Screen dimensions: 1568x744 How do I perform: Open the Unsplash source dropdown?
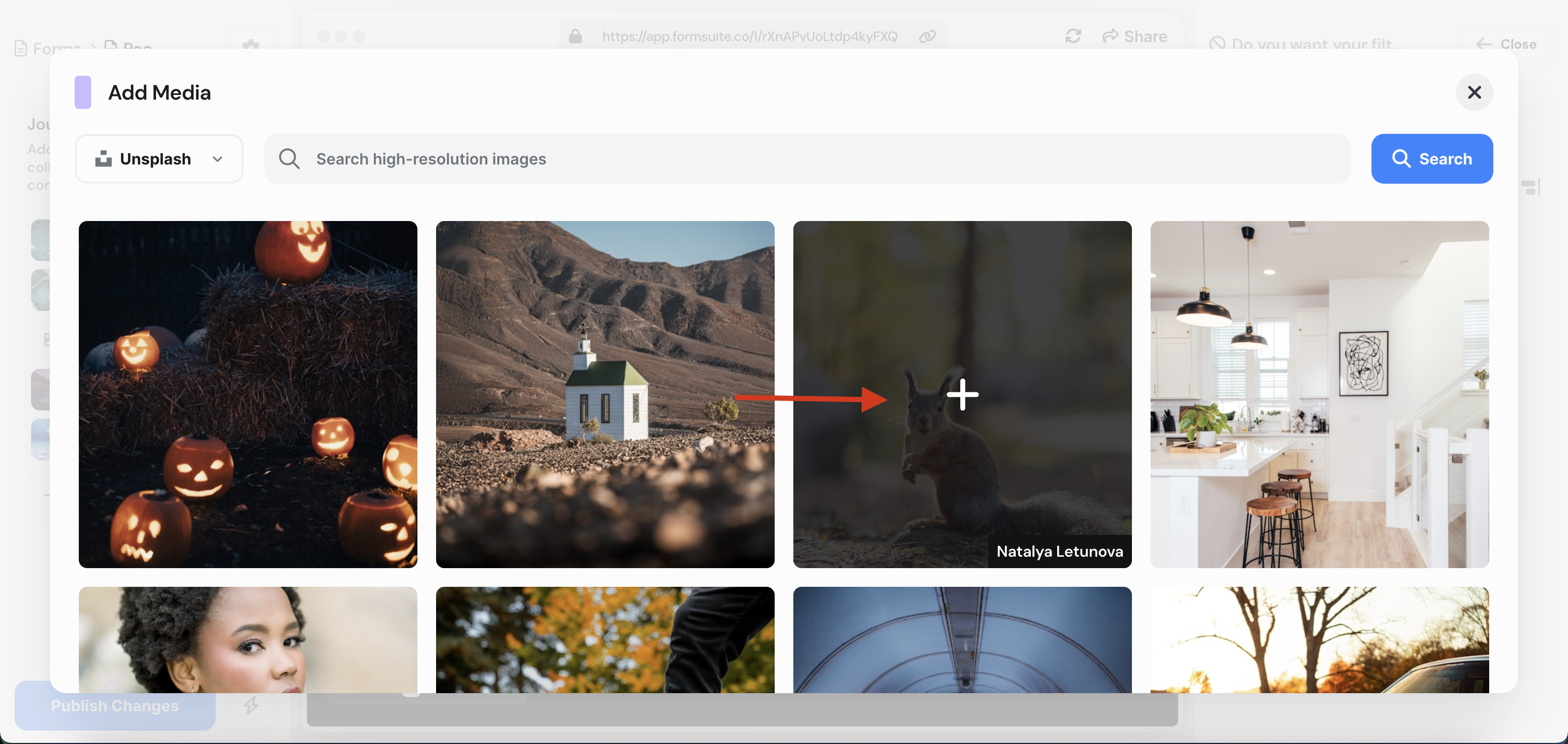click(x=159, y=159)
